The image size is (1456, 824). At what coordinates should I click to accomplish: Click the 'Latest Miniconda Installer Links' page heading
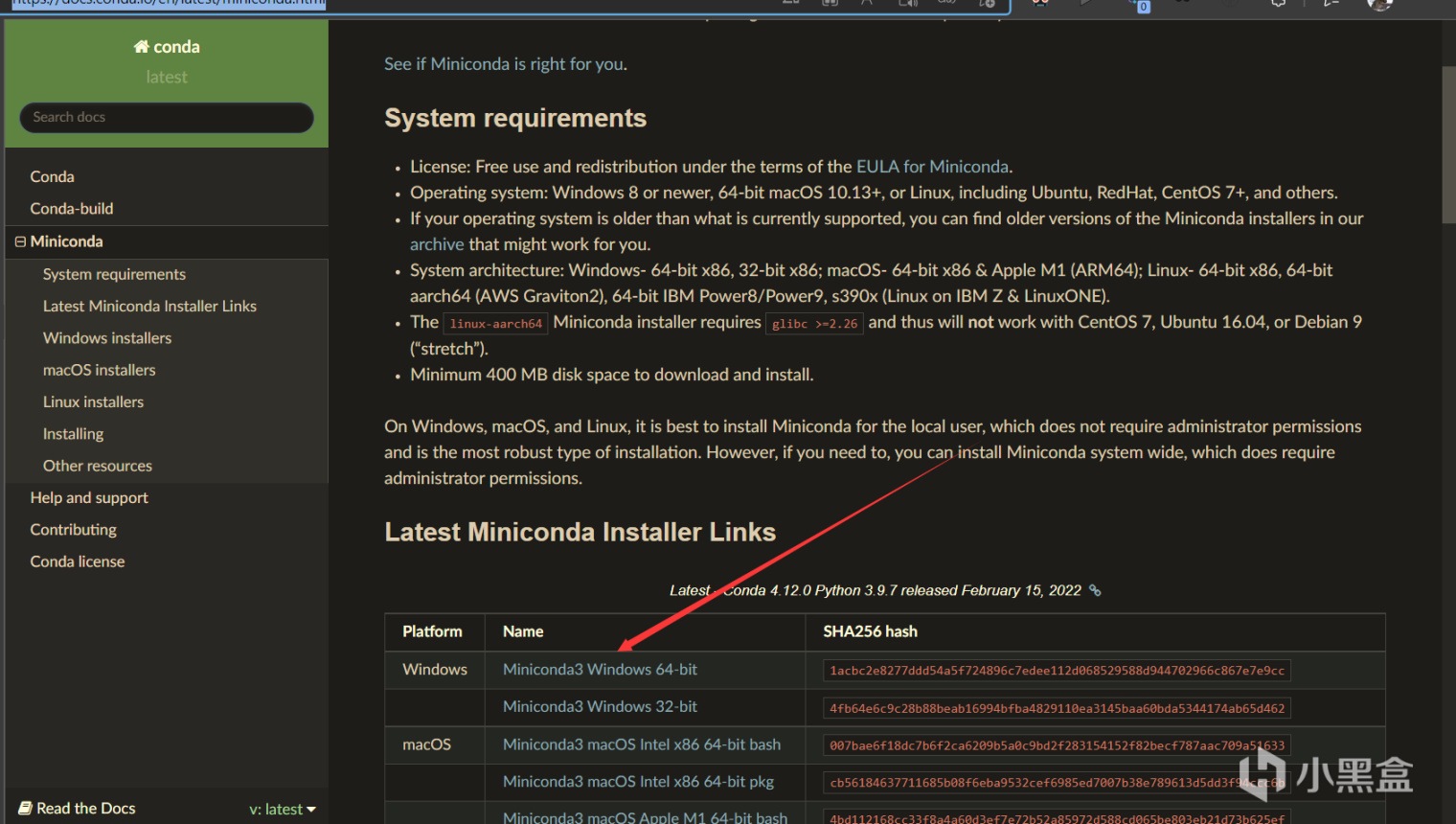580,532
